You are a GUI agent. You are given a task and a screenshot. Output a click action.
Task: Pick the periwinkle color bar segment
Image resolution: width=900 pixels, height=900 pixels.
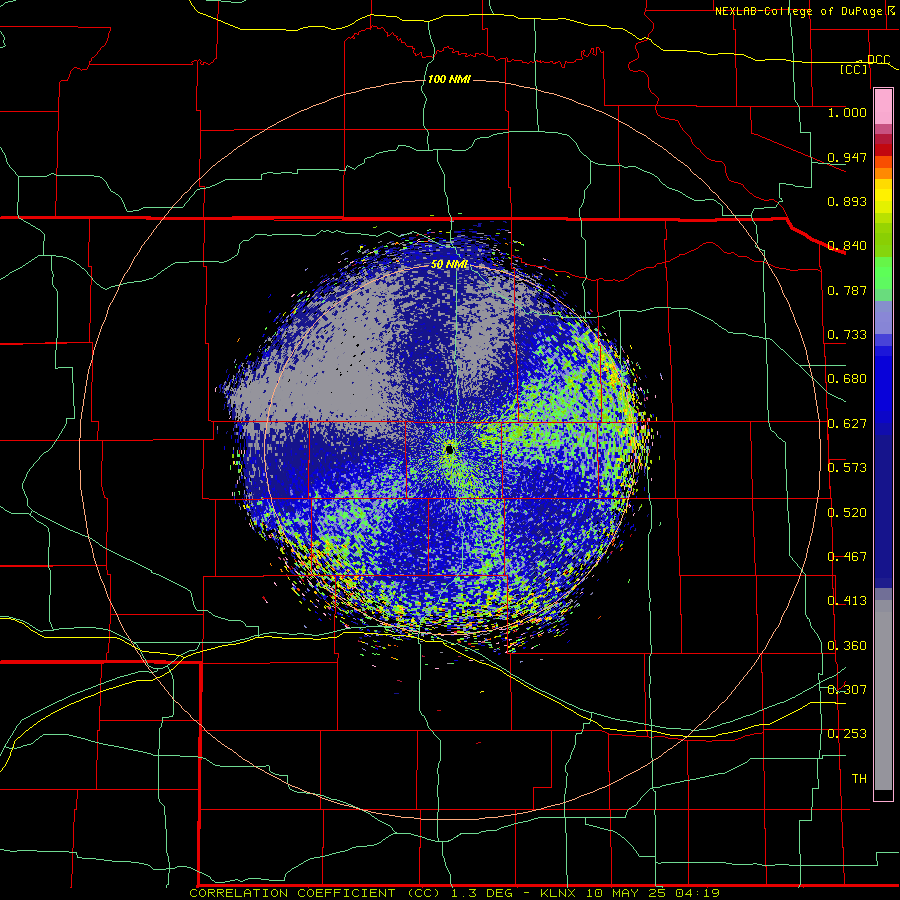[x=883, y=317]
